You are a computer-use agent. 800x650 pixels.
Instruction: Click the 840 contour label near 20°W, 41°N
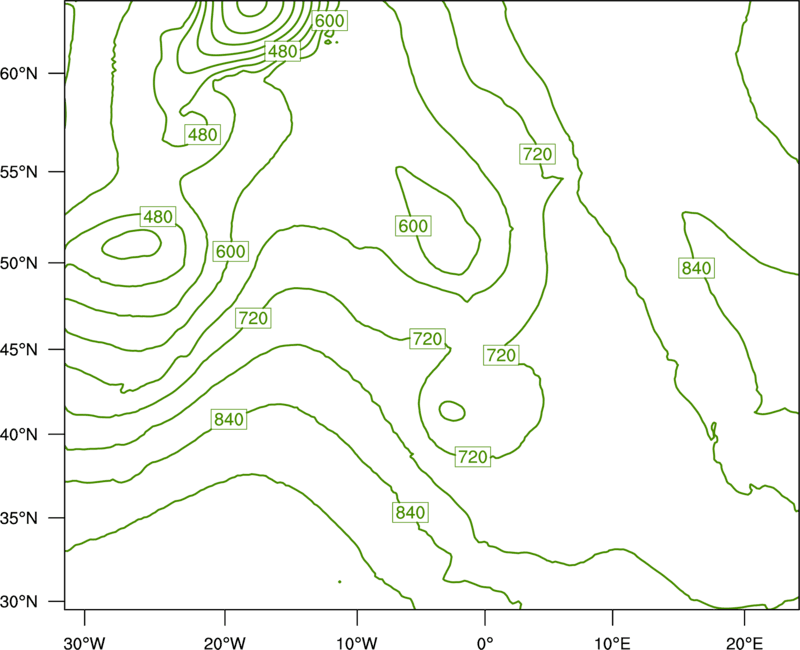[x=229, y=419]
